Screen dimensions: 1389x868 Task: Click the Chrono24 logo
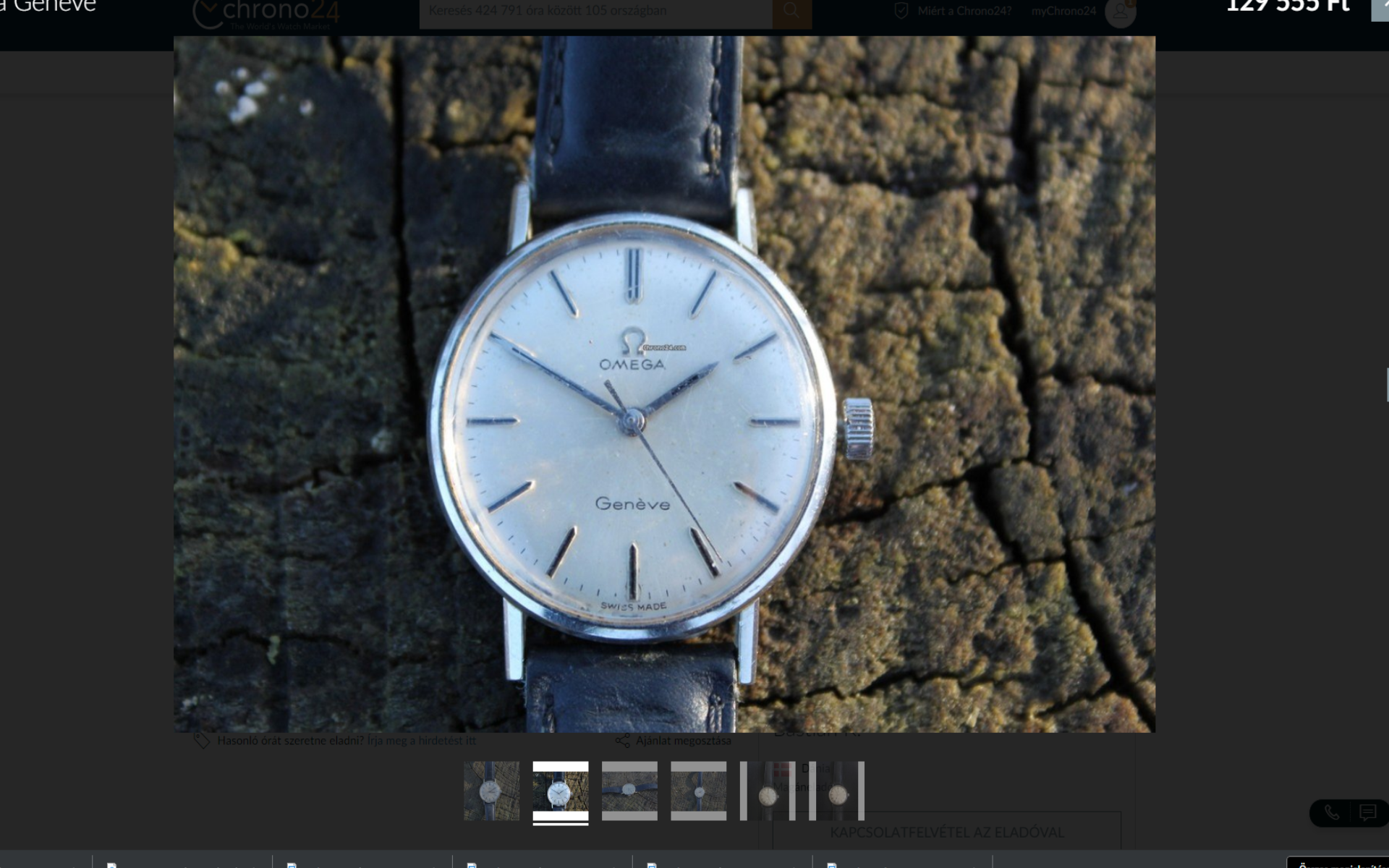[x=266, y=14]
